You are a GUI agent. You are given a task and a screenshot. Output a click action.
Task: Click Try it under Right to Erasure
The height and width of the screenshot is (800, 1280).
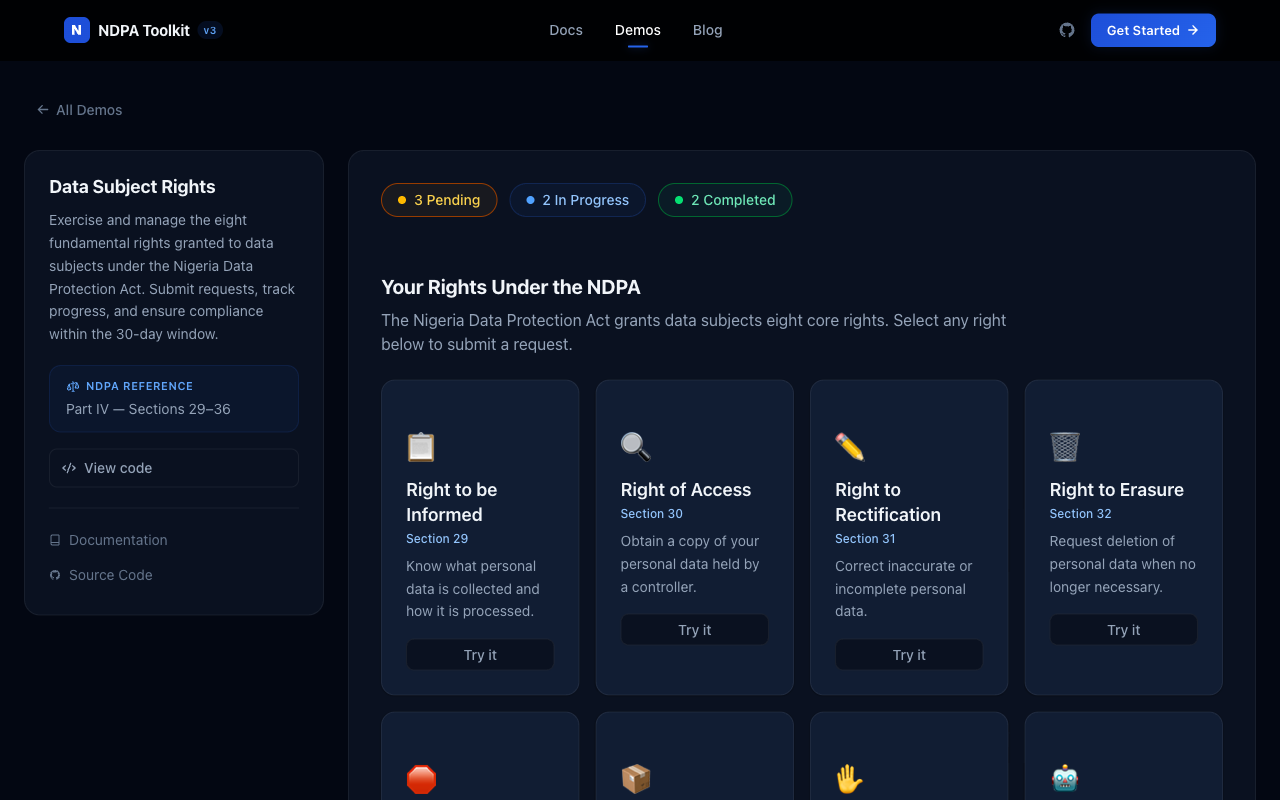[1124, 630]
